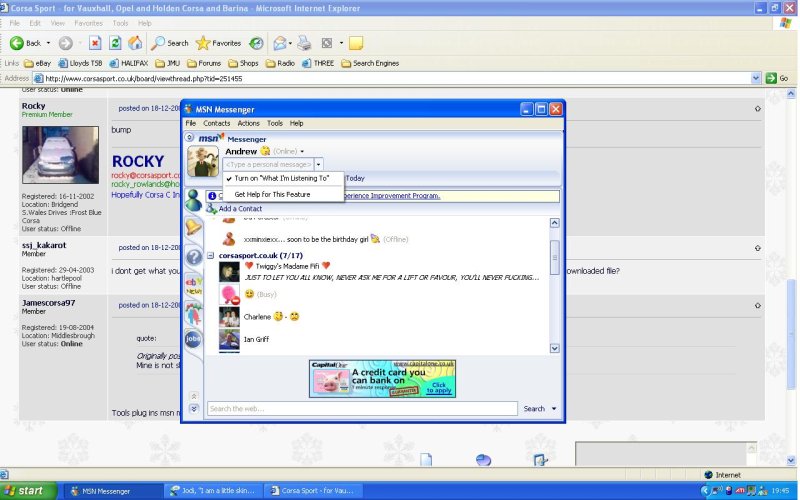
Task: Click contact list scroll up arrow
Action: tap(554, 223)
